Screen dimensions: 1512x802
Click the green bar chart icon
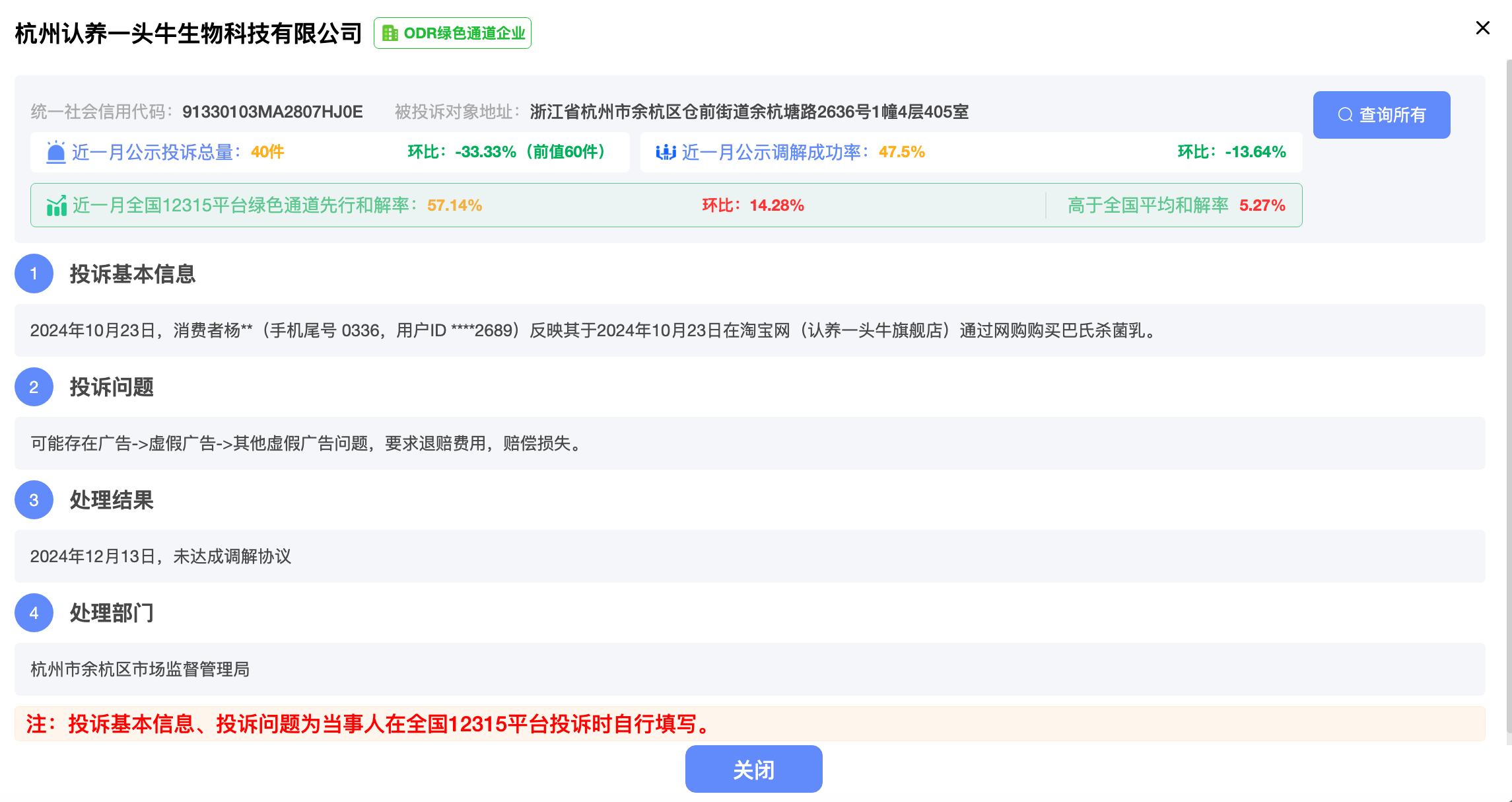tap(56, 205)
